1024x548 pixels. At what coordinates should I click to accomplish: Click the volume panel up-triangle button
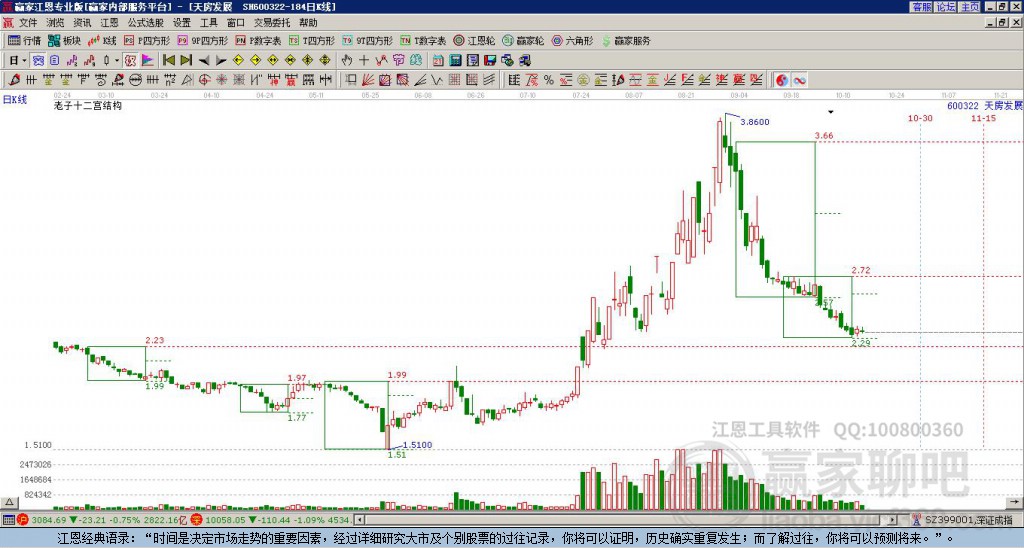pos(8,502)
